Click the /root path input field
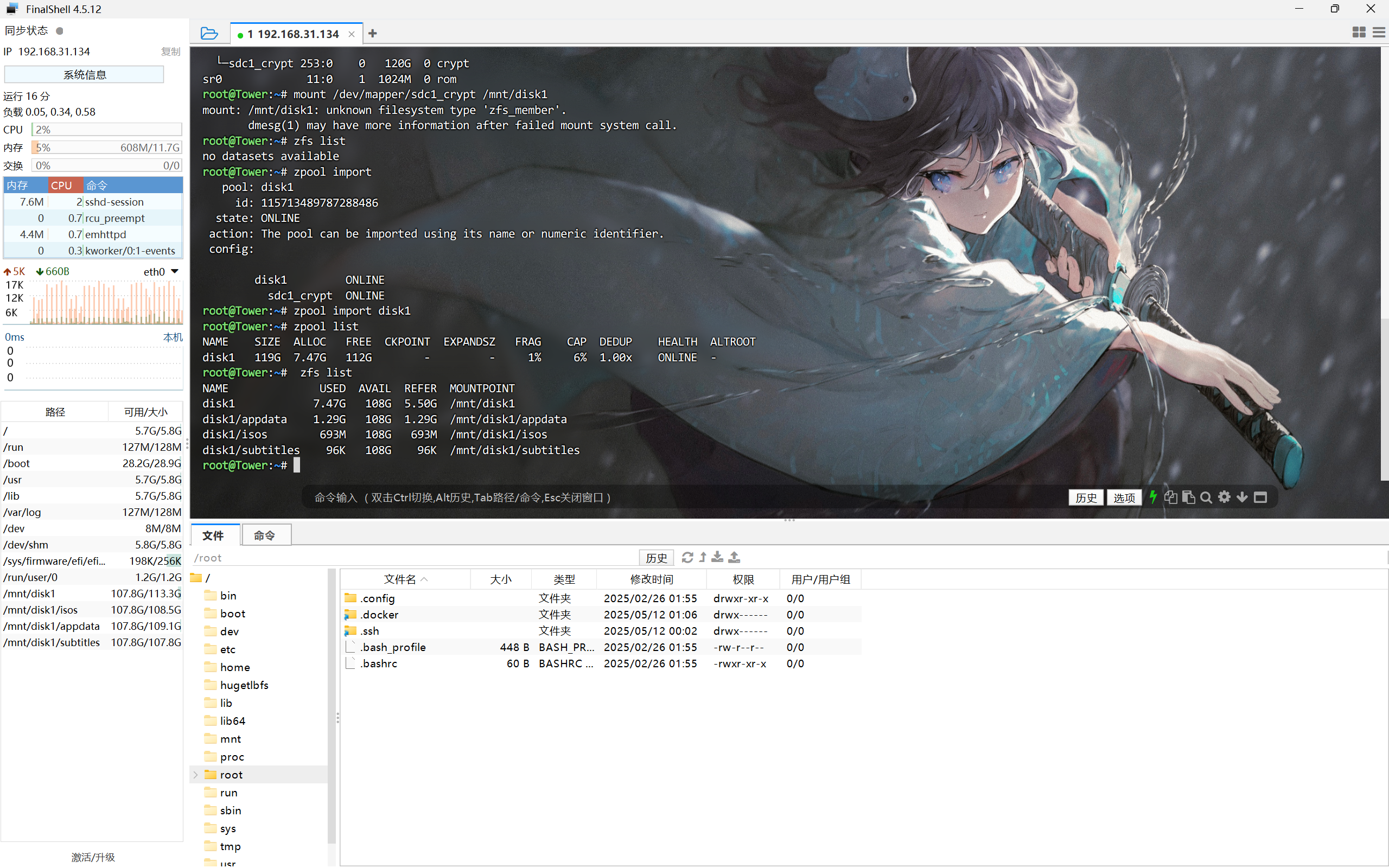Viewport: 1389px width, 868px height. 415,558
